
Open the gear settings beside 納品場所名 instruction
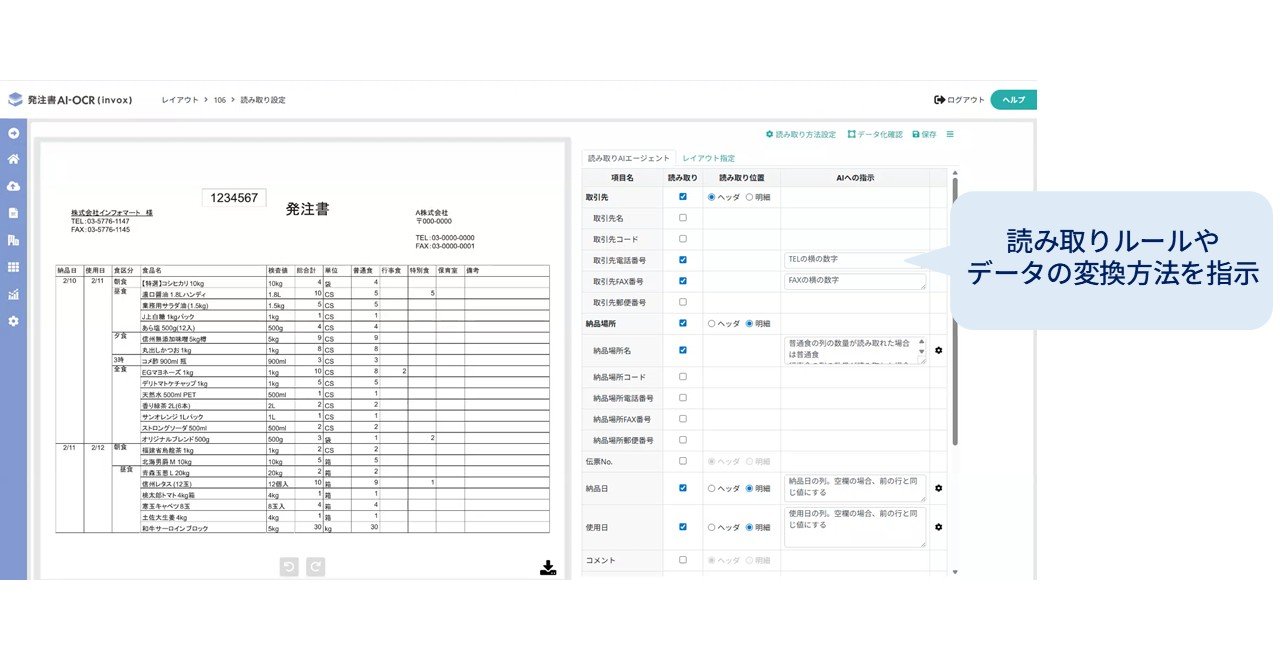point(938,350)
